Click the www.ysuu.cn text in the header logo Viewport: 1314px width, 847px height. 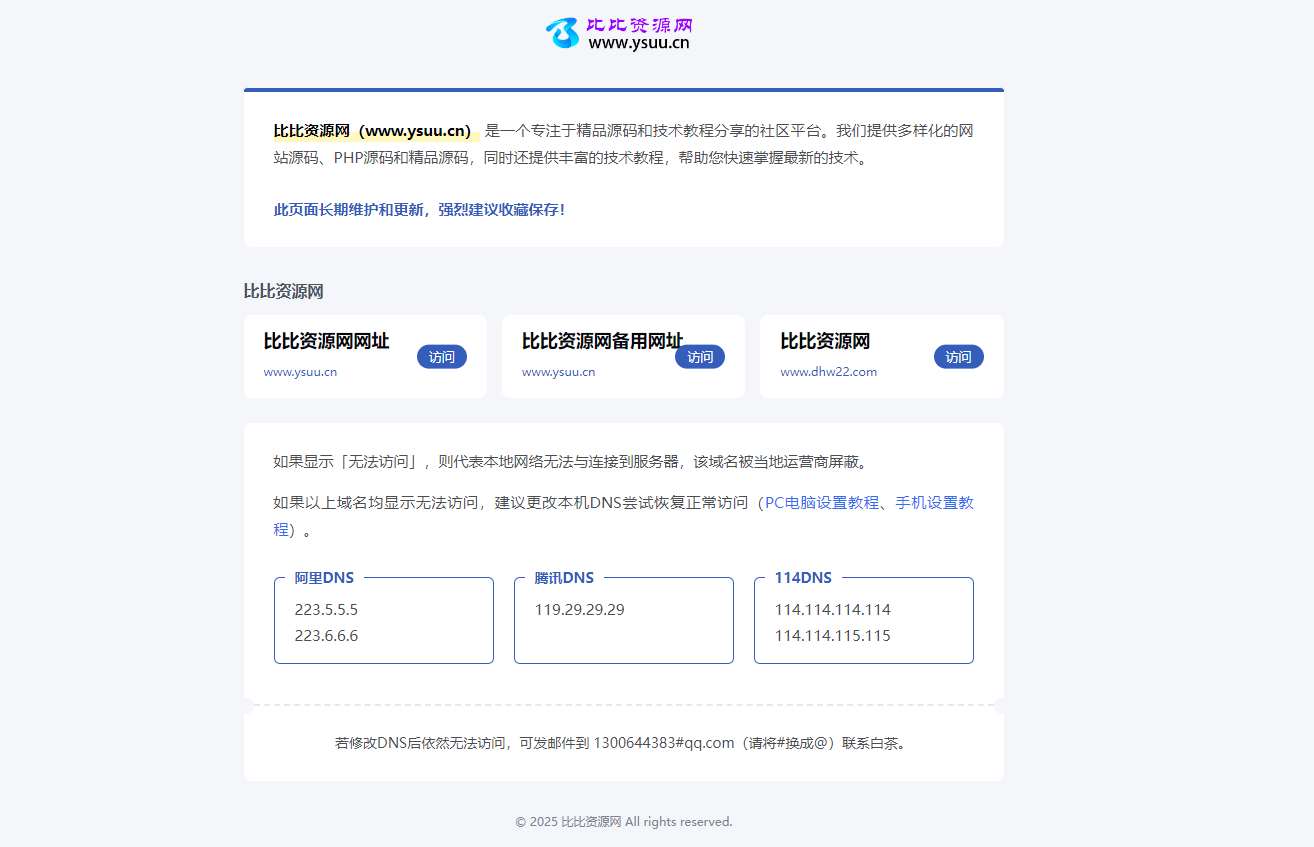tap(638, 43)
